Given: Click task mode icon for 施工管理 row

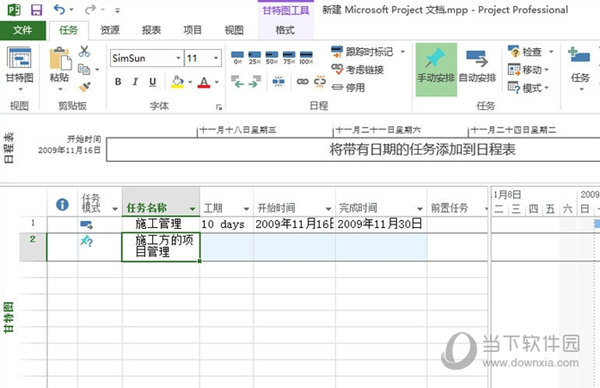Looking at the screenshot, I should [x=86, y=225].
